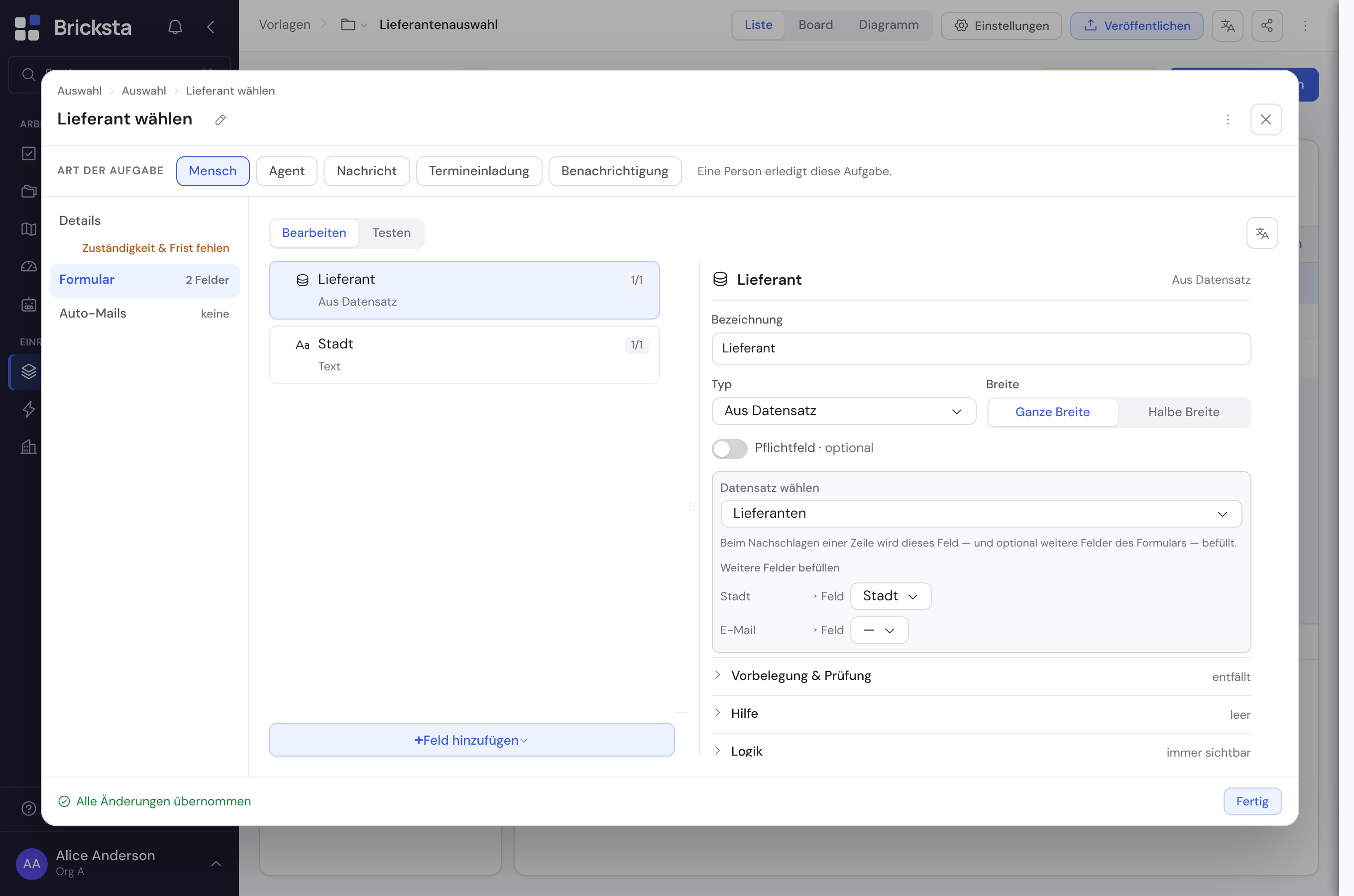Viewport: 1354px width, 896px height.
Task: Open the task dialog three-dot menu
Action: 1228,119
